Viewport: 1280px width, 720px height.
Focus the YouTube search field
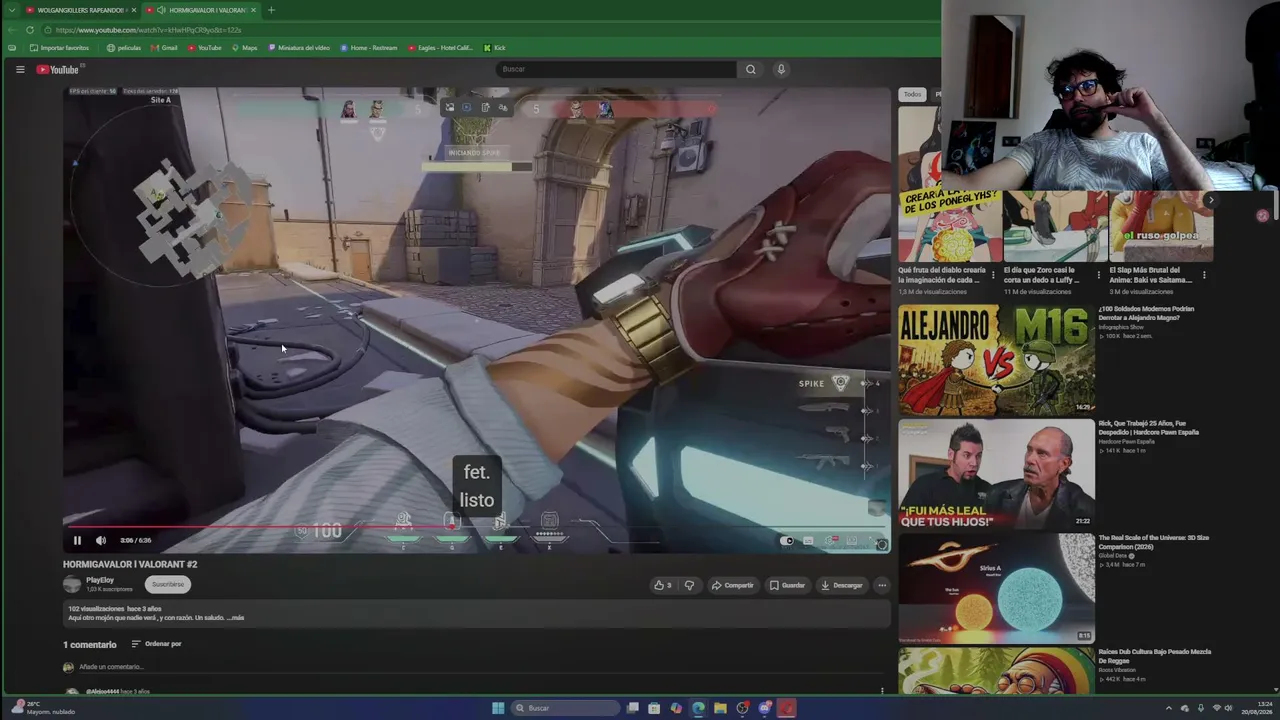pos(616,69)
